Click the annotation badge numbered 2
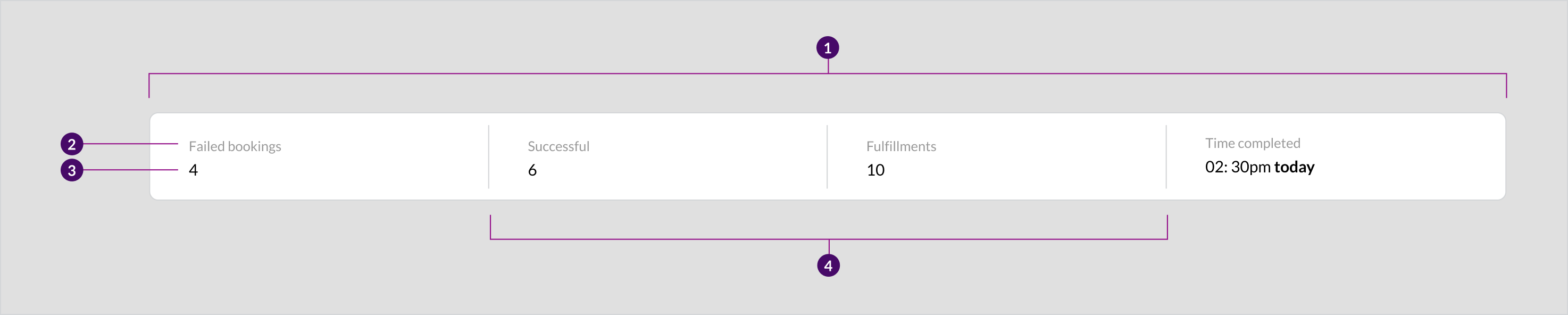 72,144
